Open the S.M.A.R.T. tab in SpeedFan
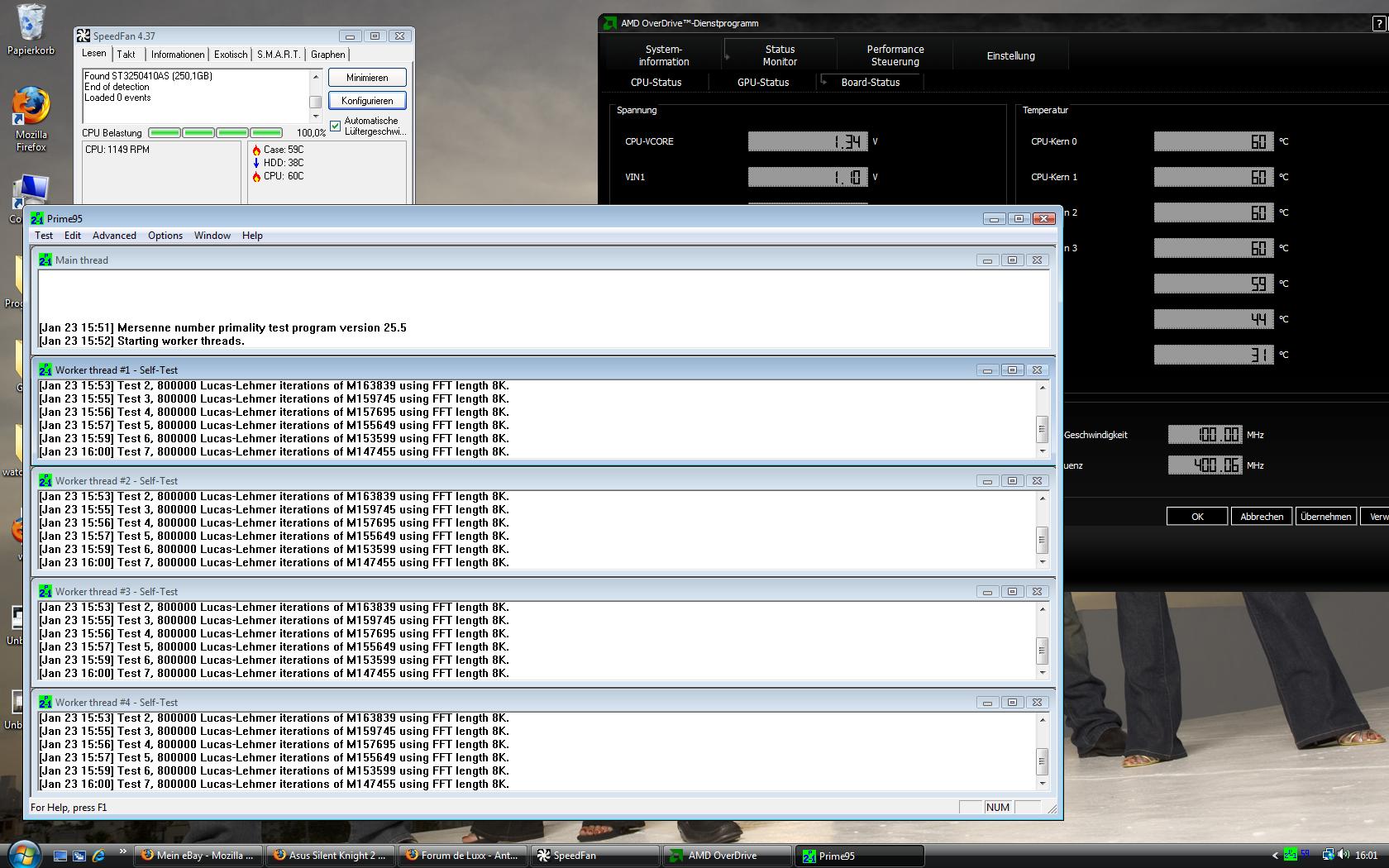The height and width of the screenshot is (868, 1389). pos(279,55)
